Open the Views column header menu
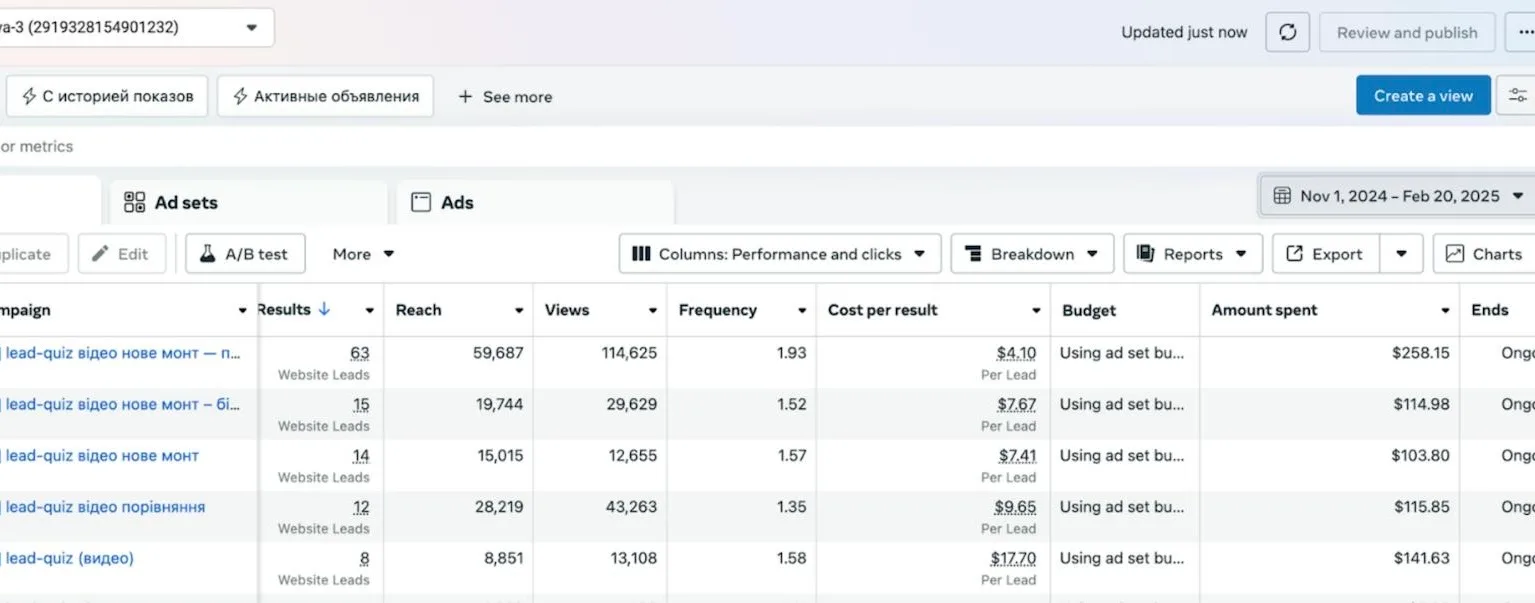1535x603 pixels. click(653, 311)
